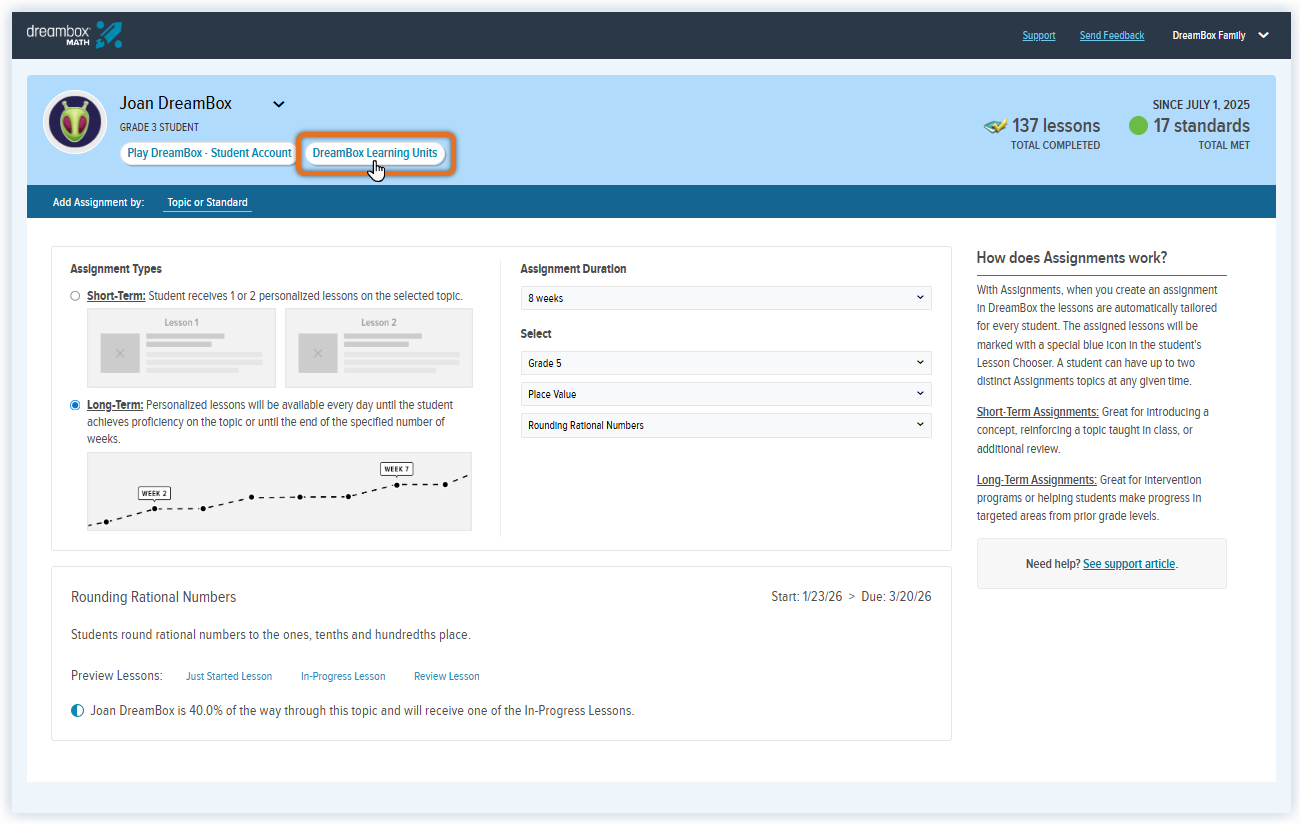Viewport: 1300px width, 824px height.
Task: Expand the student switcher chevron beside Joan DreamBox
Action: point(279,104)
